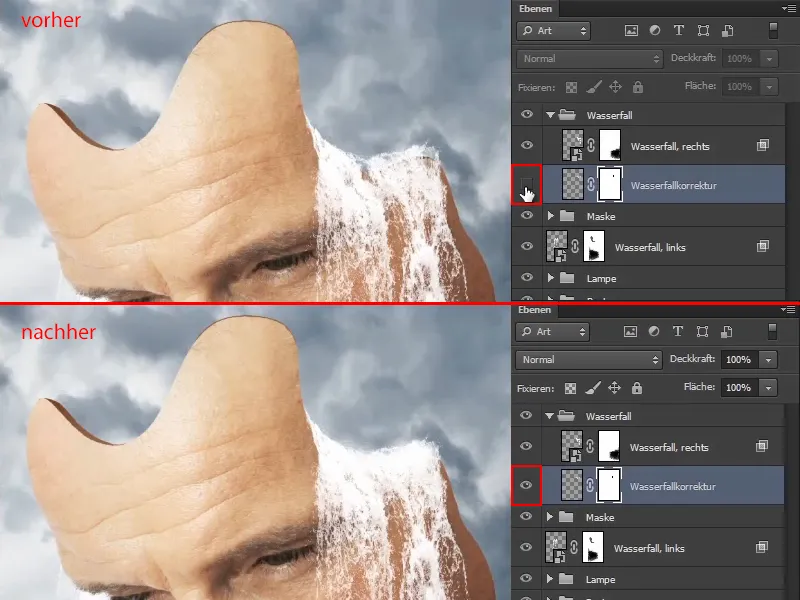Click mask link icon of Wasserfall, rechts in vorher panel
Image resolution: width=800 pixels, height=600 pixels.
point(591,145)
